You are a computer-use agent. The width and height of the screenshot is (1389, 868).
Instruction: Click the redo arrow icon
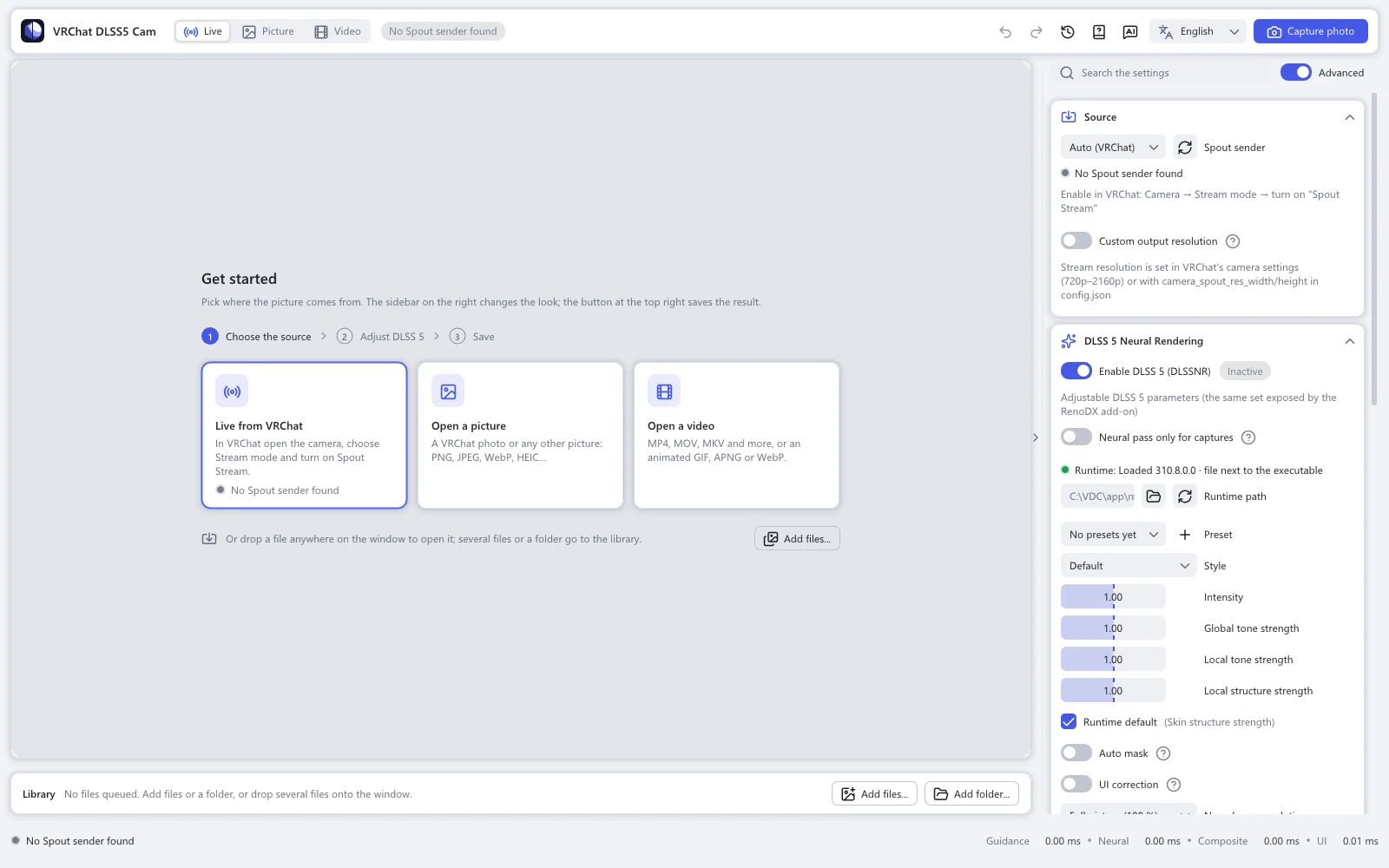coord(1037,32)
